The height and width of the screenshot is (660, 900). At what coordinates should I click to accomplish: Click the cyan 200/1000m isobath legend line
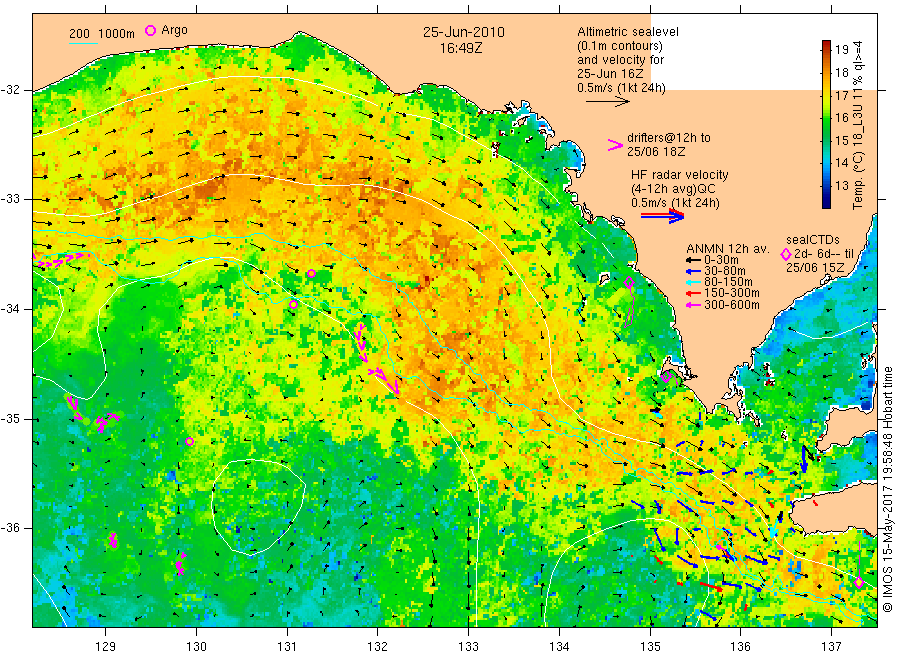point(84,42)
